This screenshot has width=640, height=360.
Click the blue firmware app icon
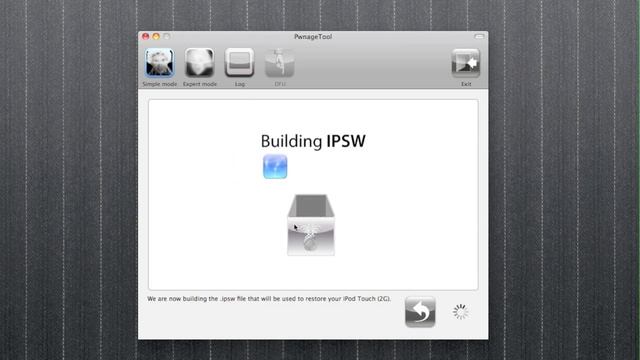pyautogui.click(x=275, y=167)
